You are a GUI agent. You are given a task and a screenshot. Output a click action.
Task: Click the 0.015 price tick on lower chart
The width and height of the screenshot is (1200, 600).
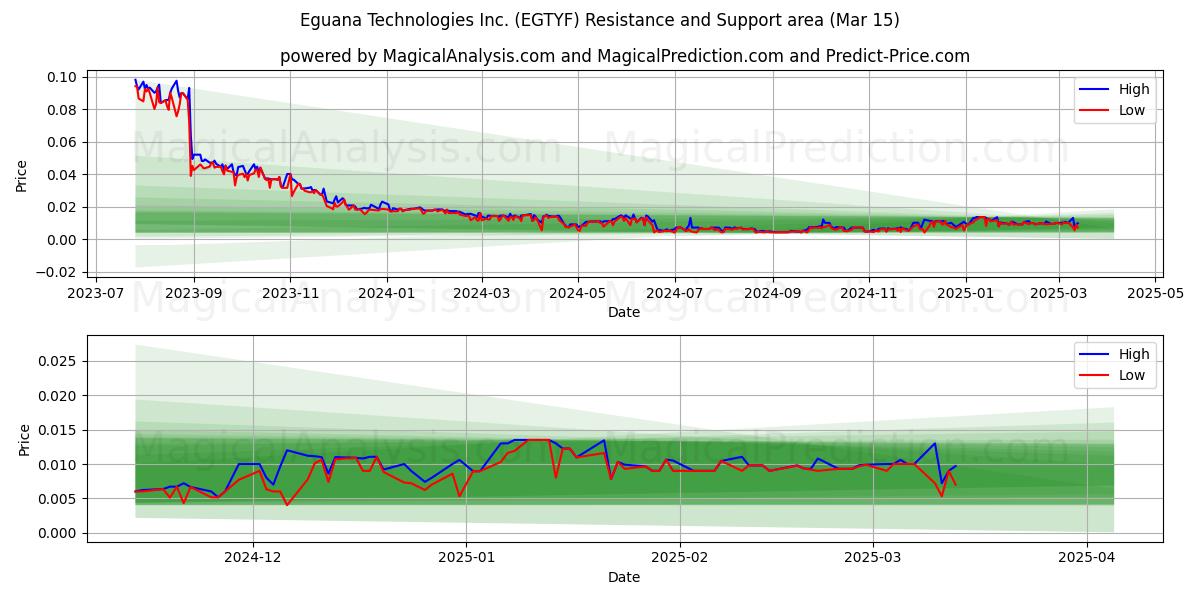[x=58, y=430]
